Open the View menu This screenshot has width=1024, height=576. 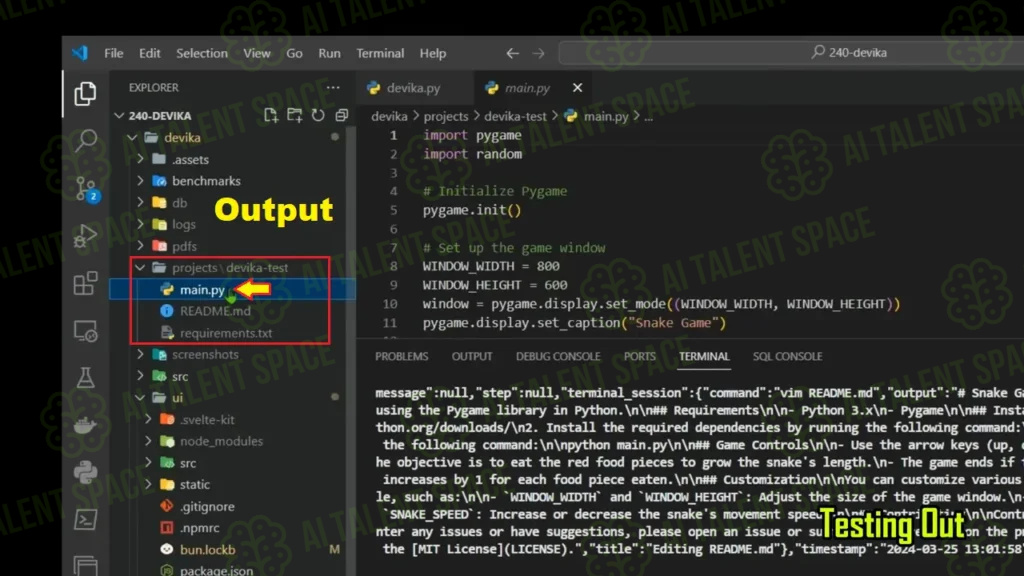click(257, 53)
